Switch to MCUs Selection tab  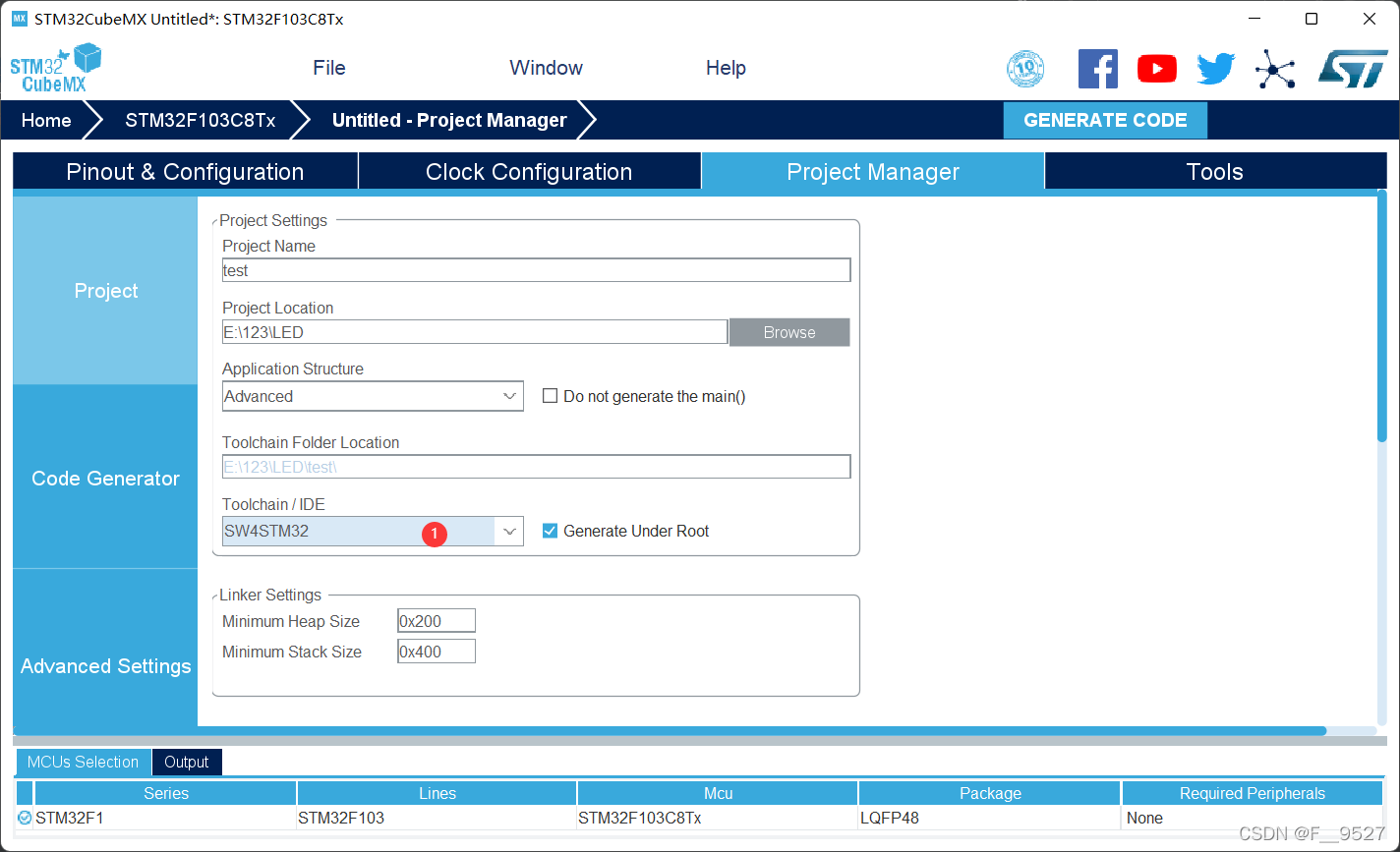(x=84, y=762)
